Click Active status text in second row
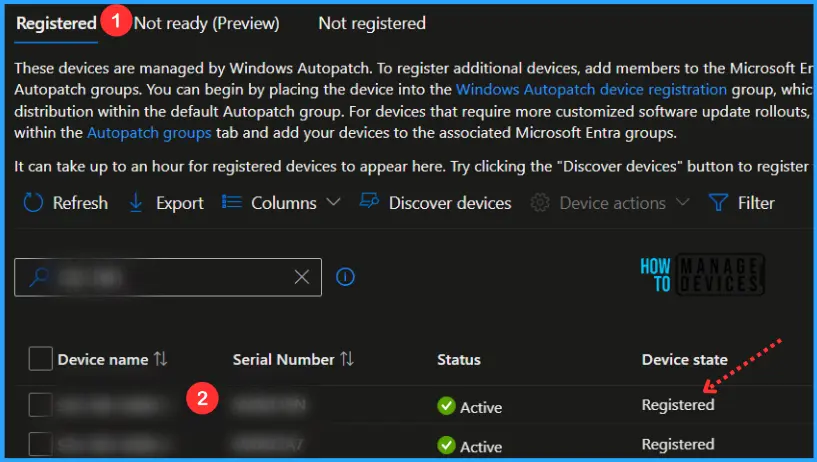The width and height of the screenshot is (817, 462). click(481, 447)
